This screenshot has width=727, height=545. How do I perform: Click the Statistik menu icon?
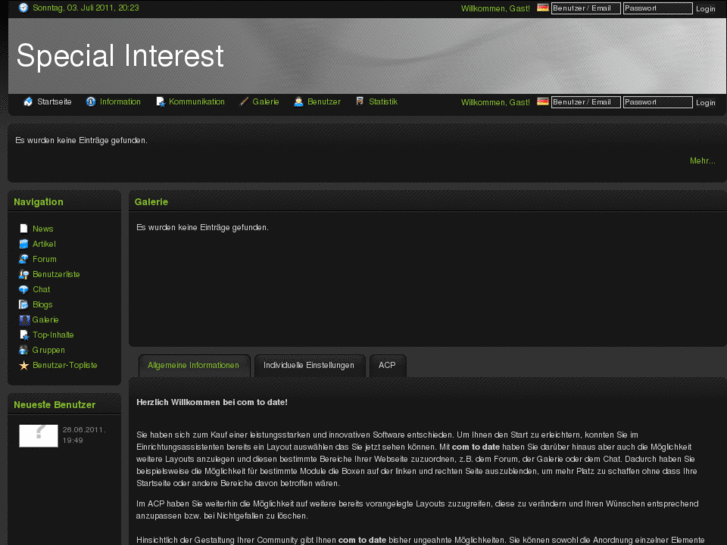tap(360, 101)
